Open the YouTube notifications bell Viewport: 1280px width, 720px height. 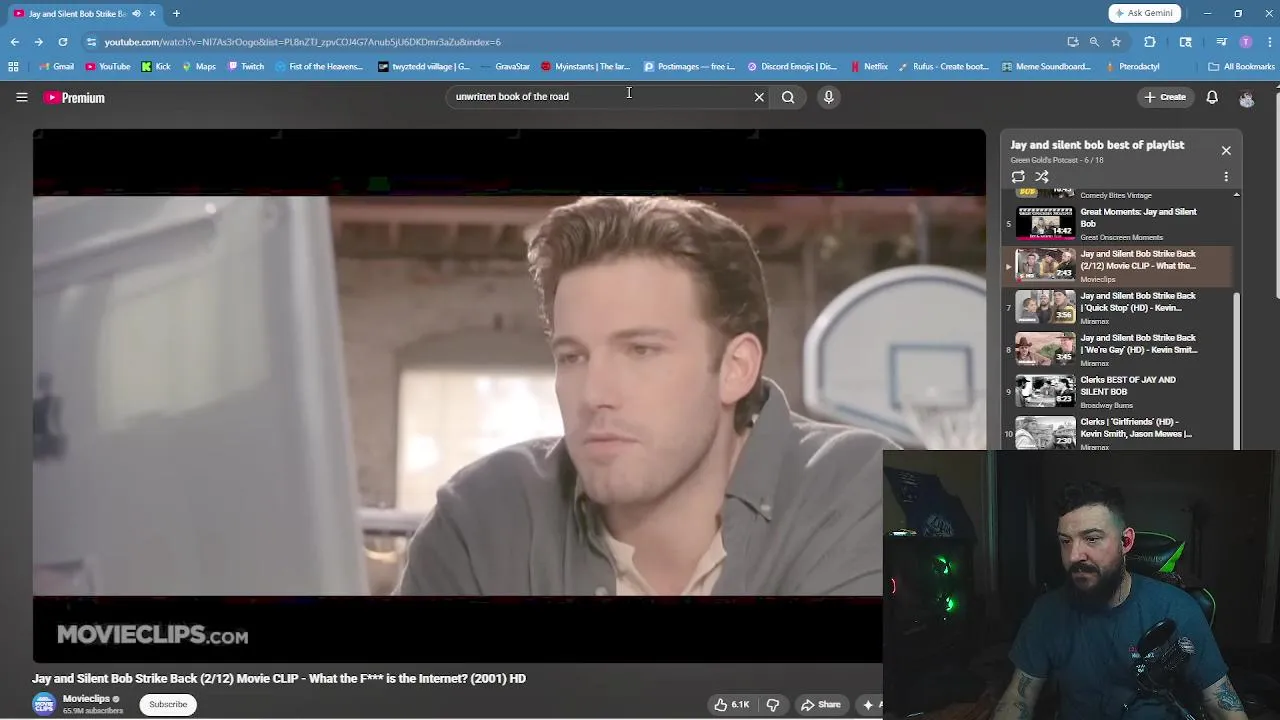pyautogui.click(x=1212, y=97)
